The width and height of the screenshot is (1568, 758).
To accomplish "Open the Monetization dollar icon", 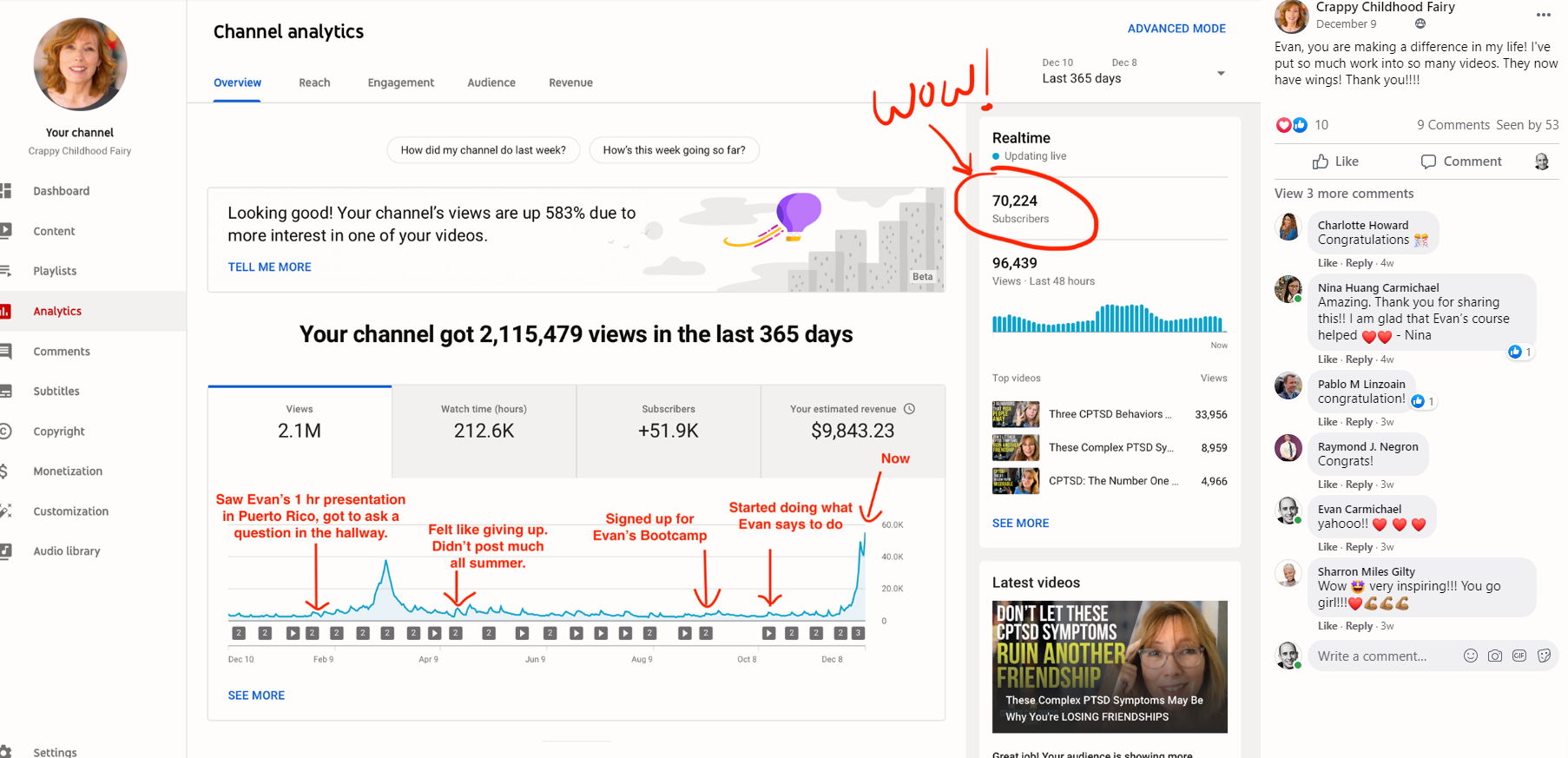I will 4,471.
